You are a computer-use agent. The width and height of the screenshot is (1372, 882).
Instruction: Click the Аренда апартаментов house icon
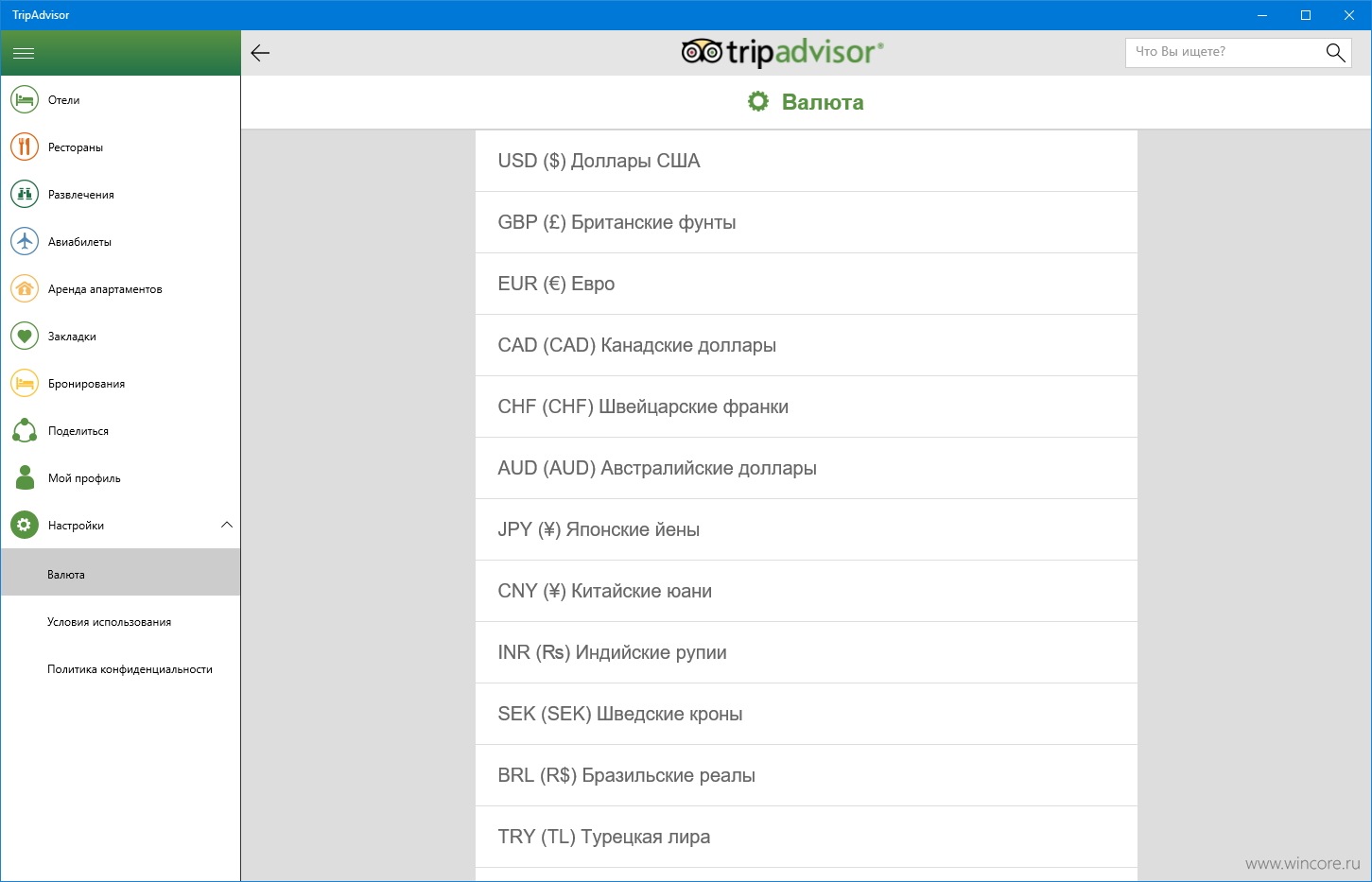tap(25, 288)
